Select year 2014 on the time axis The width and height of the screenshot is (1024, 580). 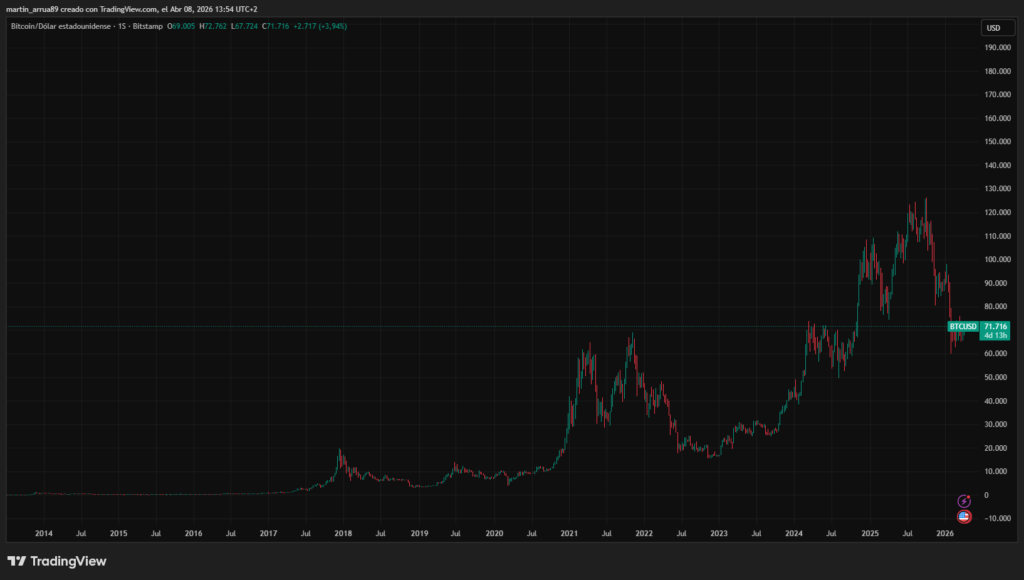point(44,533)
